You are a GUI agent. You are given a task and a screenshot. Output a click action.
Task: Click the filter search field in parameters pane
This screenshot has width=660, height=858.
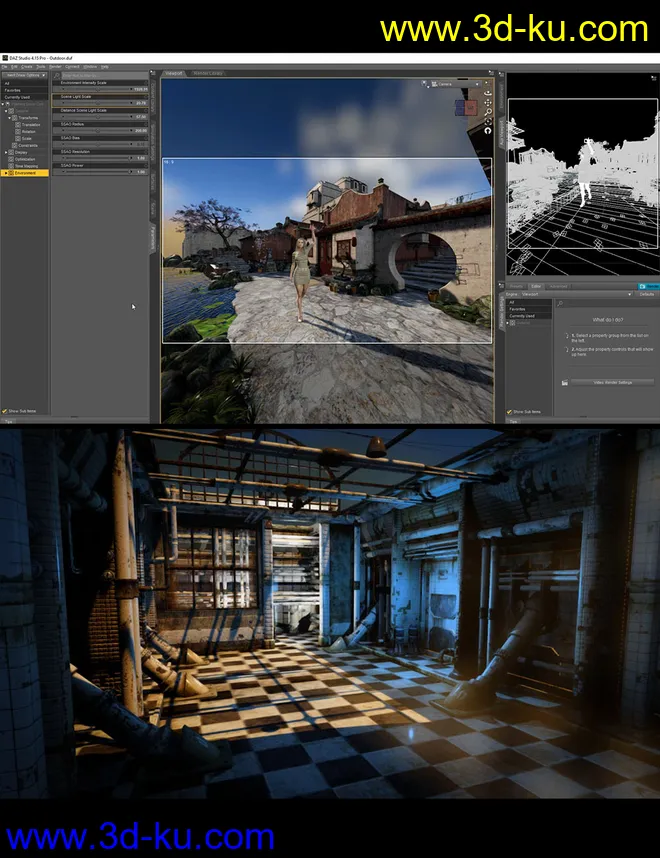tap(105, 76)
